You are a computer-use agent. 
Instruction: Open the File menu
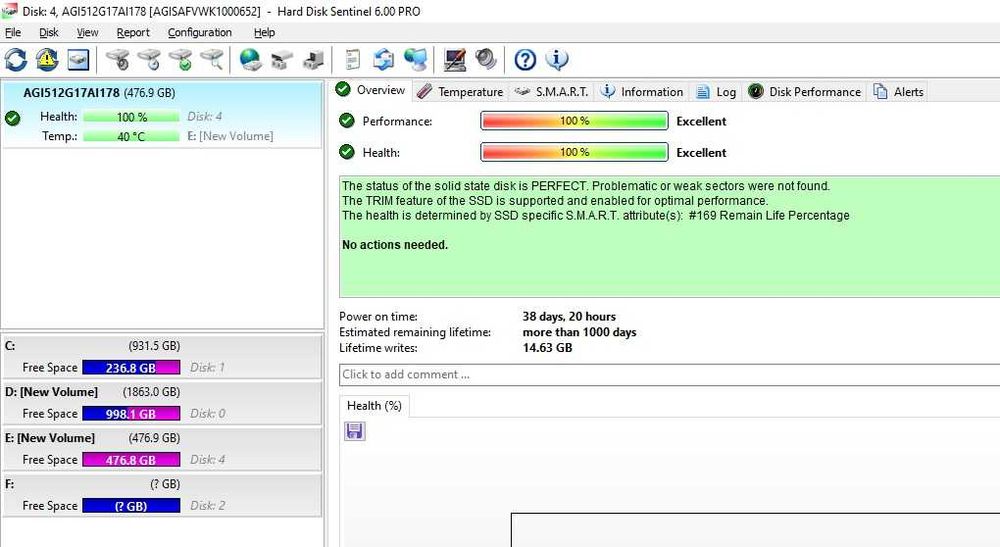(x=13, y=33)
